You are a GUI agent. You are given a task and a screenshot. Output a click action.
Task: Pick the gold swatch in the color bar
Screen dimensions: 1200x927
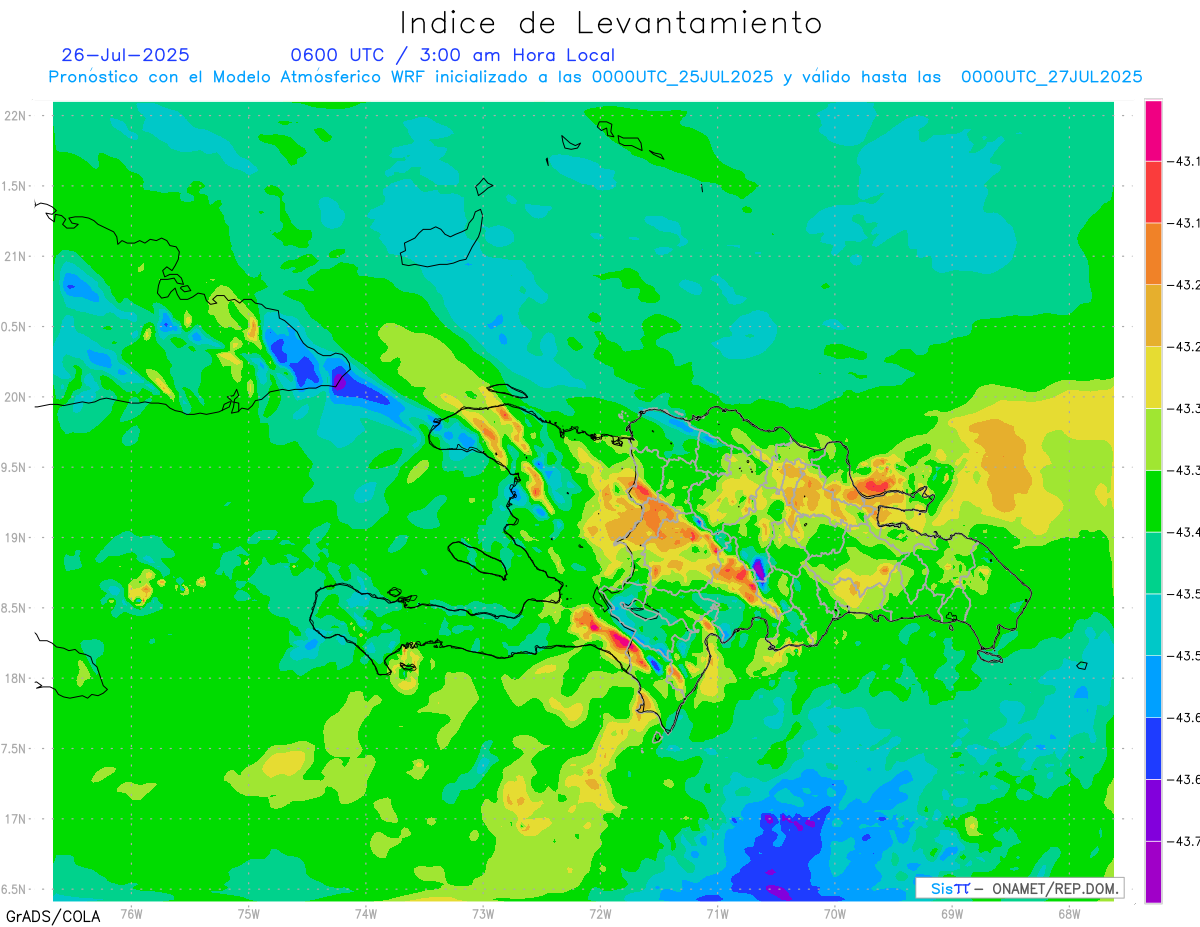[1153, 315]
